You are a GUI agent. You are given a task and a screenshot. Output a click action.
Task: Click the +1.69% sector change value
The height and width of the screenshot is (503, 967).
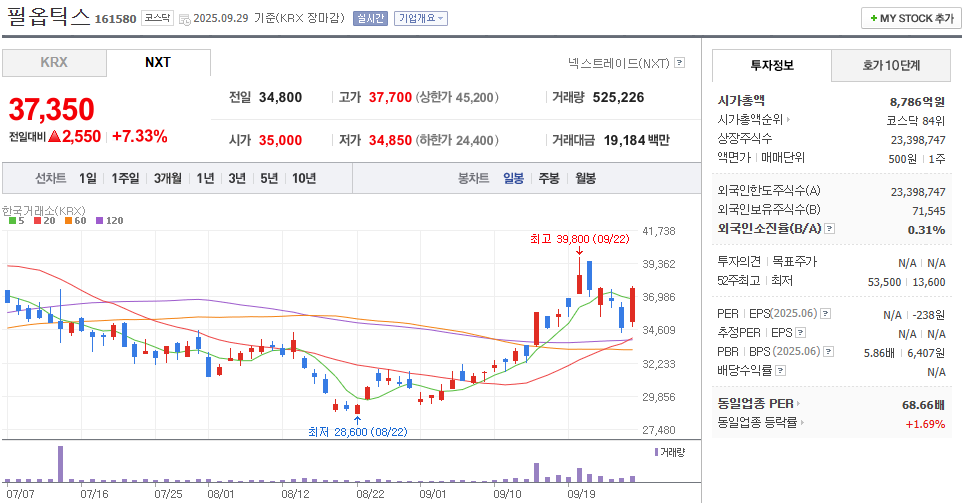925,424
